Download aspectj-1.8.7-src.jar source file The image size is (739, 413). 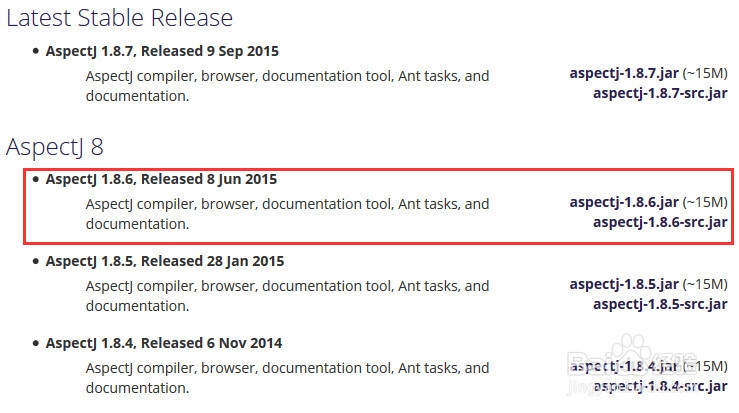coord(660,93)
